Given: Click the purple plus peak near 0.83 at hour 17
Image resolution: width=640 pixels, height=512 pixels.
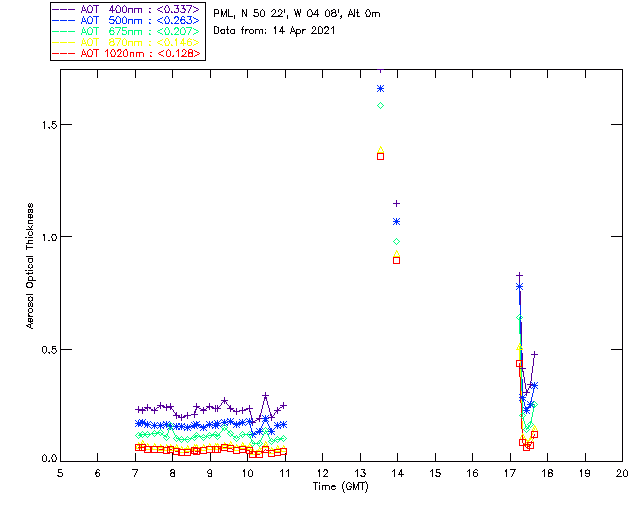Looking at the screenshot, I should tap(520, 276).
